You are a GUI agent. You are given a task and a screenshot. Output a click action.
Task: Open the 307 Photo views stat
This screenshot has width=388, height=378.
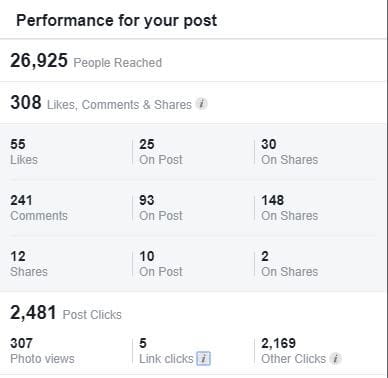tap(42, 351)
